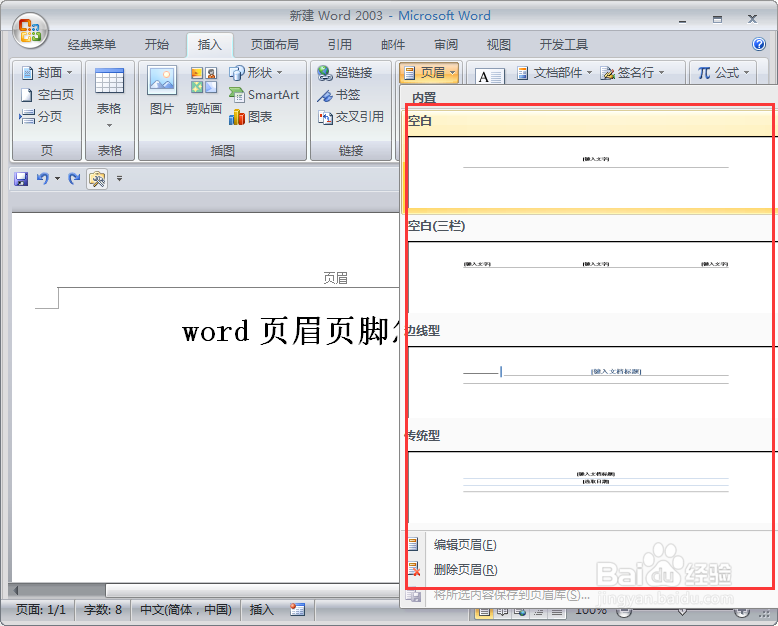Expand document parts (文档部件) dropdown arrow
Screen dimensions: 778x626
click(589, 73)
